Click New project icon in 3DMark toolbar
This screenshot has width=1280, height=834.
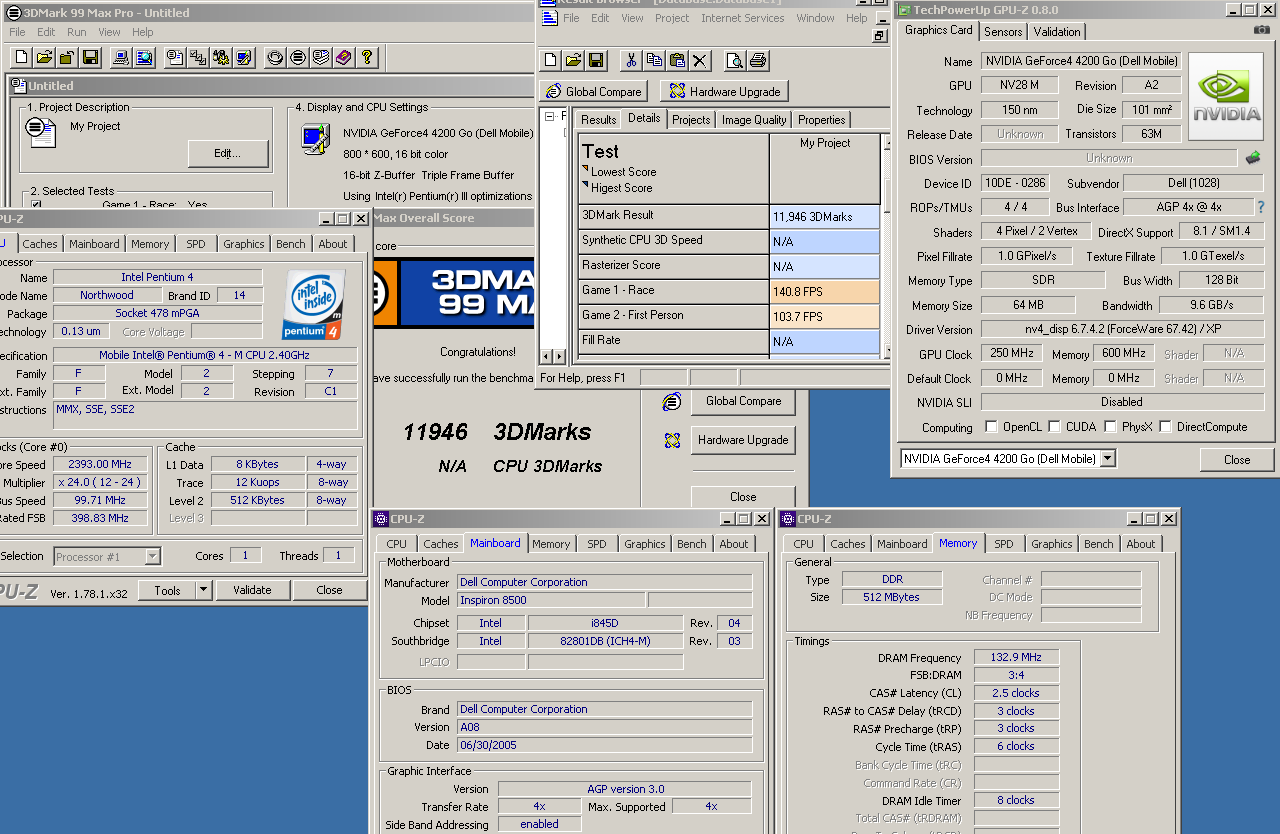pos(21,57)
